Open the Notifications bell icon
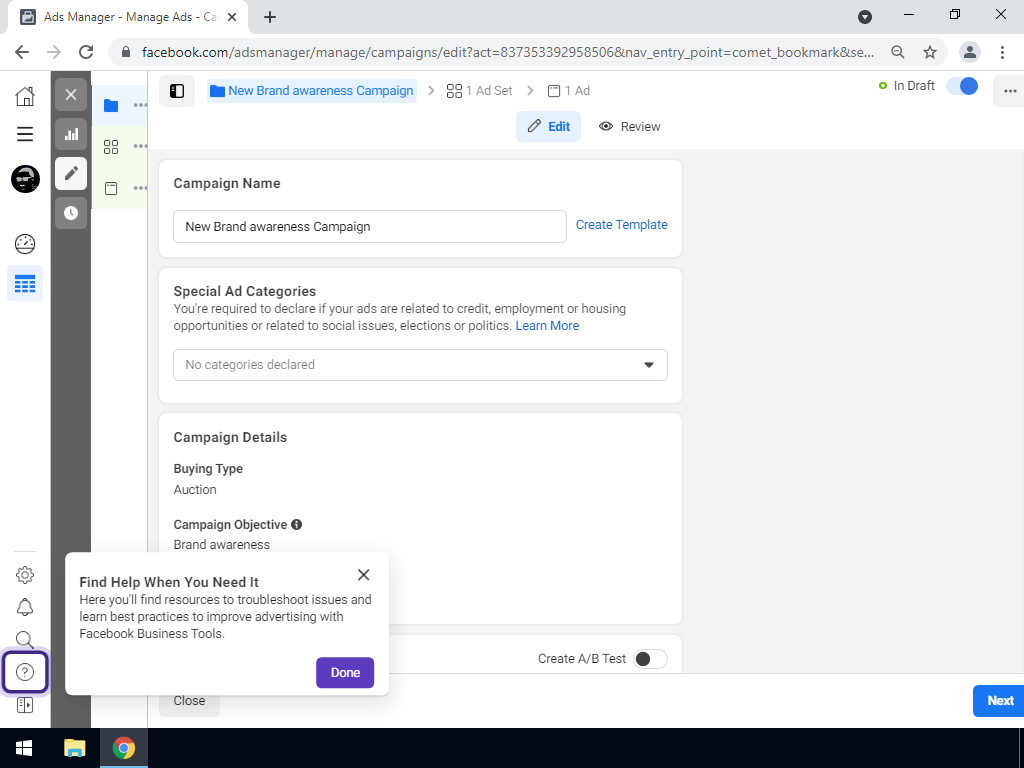Image resolution: width=1024 pixels, height=768 pixels. coord(25,607)
